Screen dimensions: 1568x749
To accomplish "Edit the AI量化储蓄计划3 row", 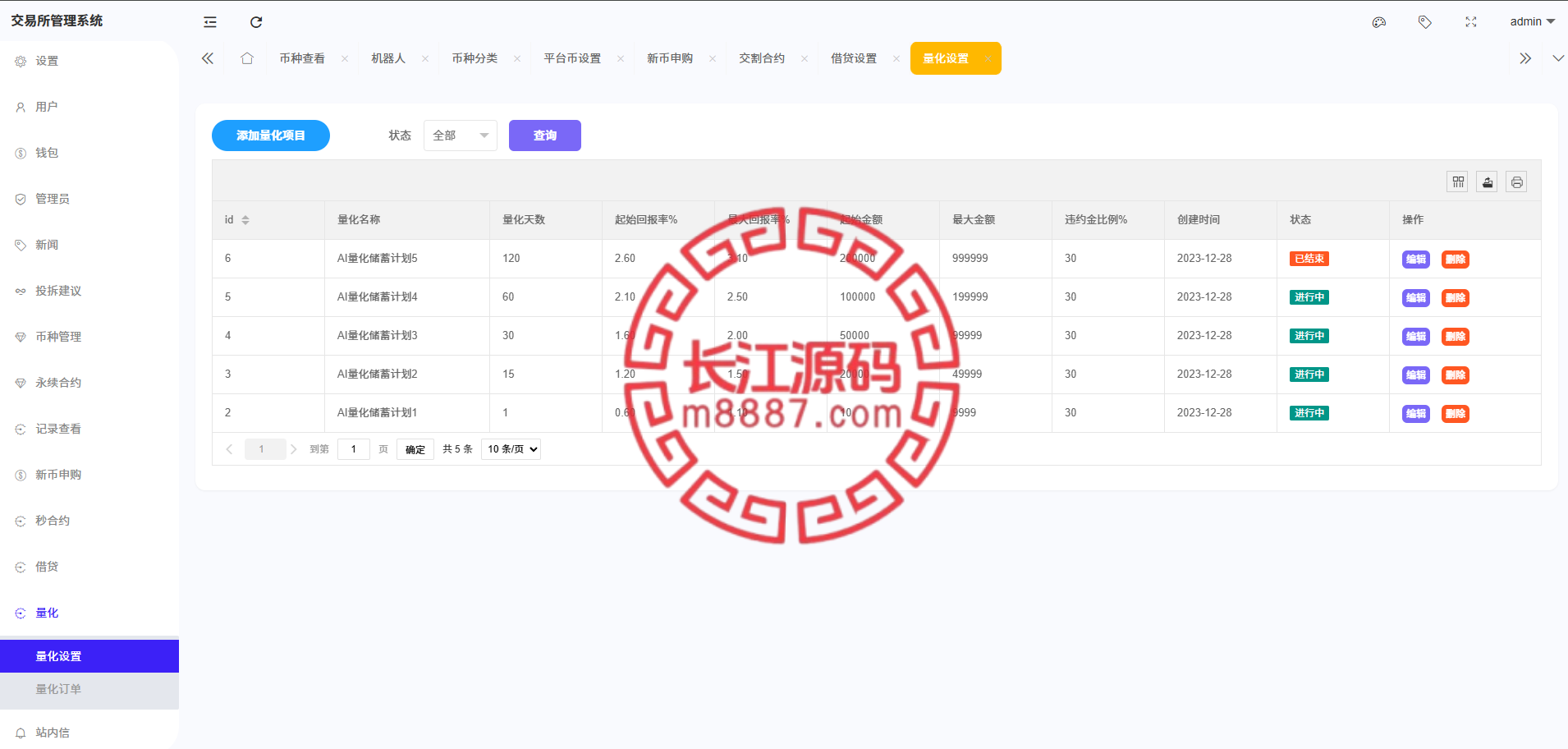I will 1416,337.
